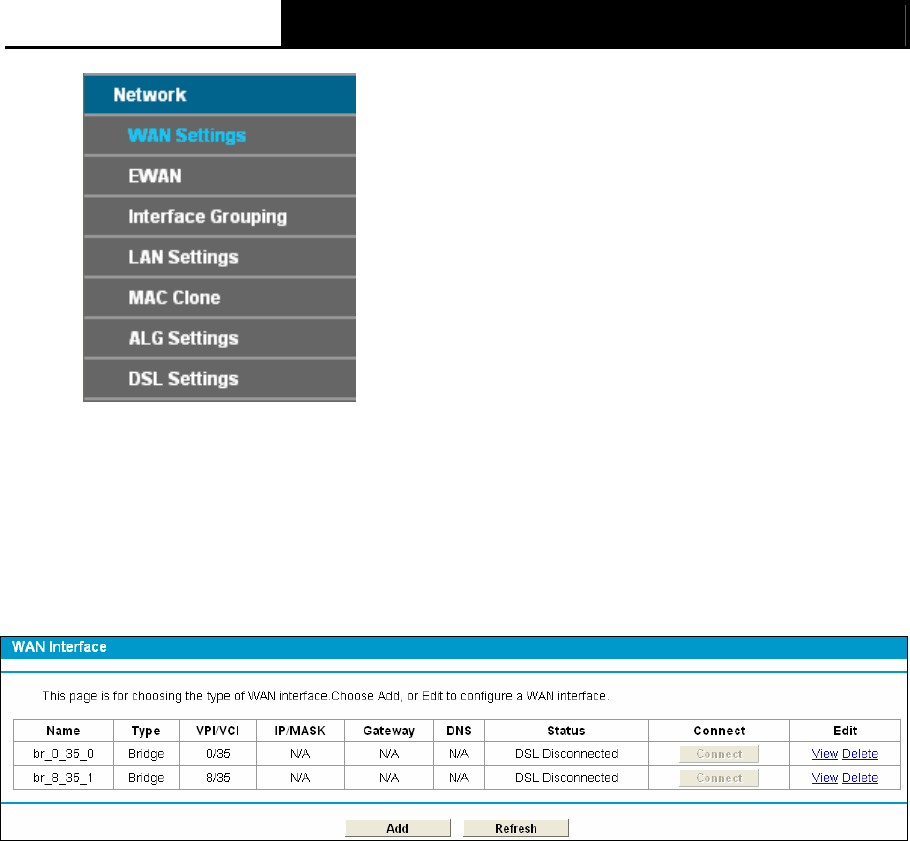The width and height of the screenshot is (910, 841).
Task: Go to Interface Grouping
Action: tap(219, 216)
